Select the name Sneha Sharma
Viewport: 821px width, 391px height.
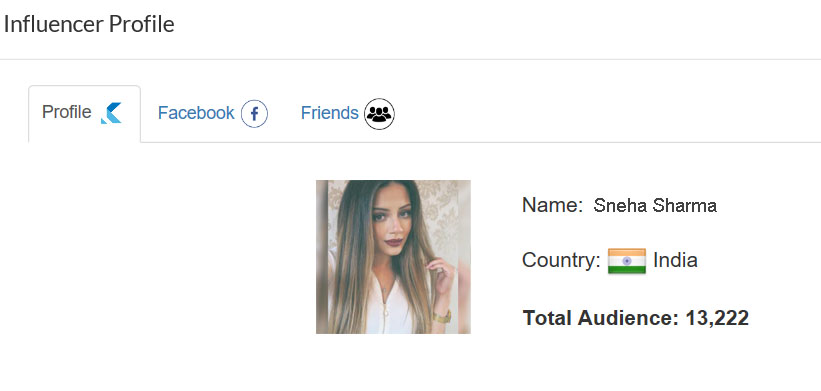tap(655, 206)
